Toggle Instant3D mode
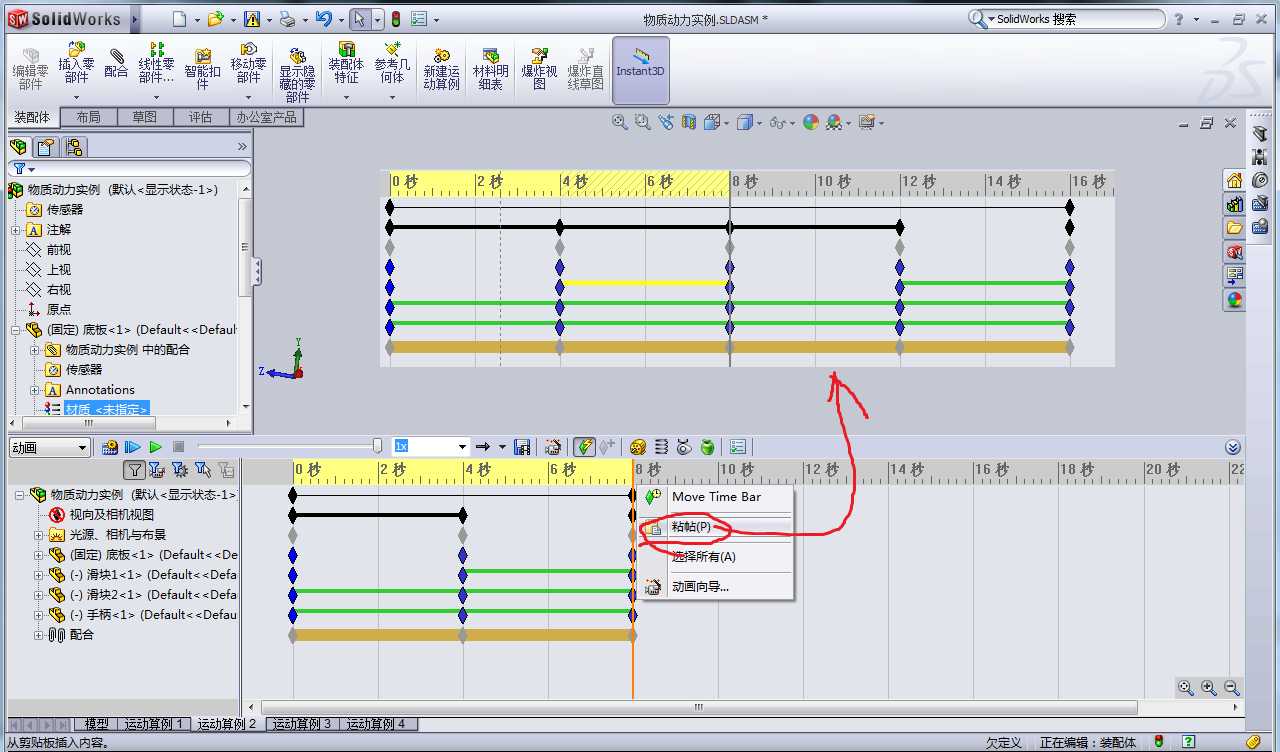1280x752 pixels. point(640,70)
